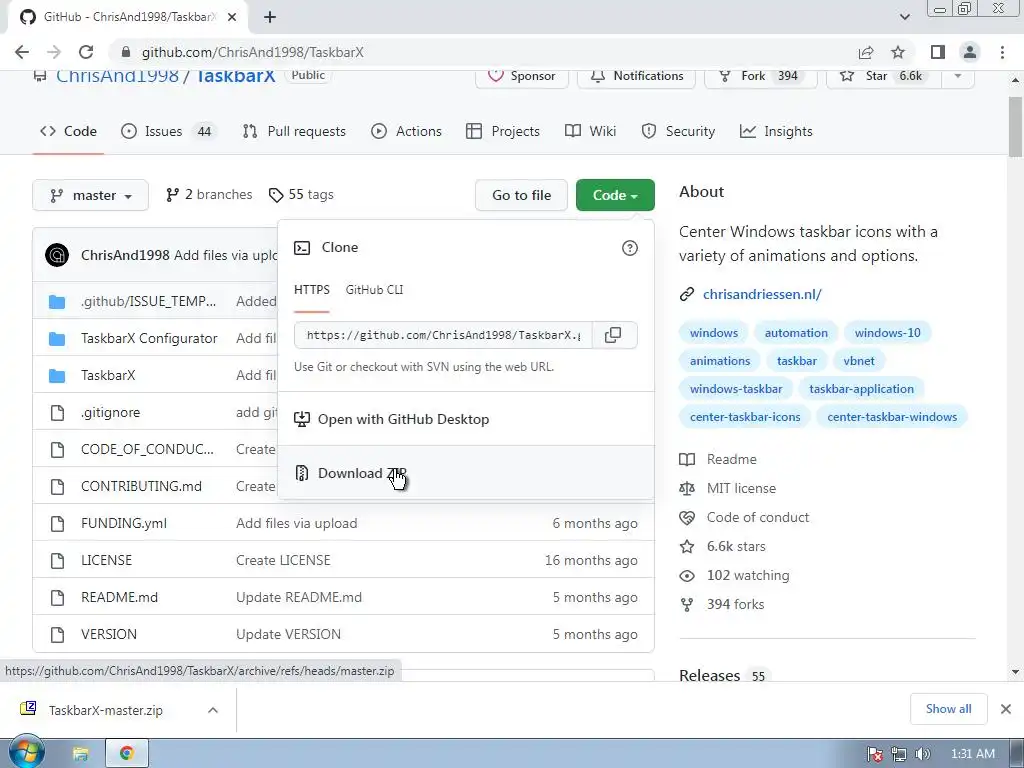Open the clone help question-mark icon
Screen dimensions: 1024x768
click(x=630, y=248)
